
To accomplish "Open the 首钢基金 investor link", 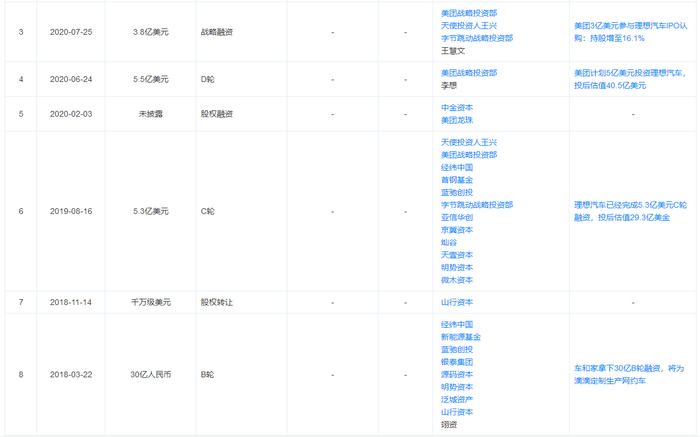I will 457,180.
